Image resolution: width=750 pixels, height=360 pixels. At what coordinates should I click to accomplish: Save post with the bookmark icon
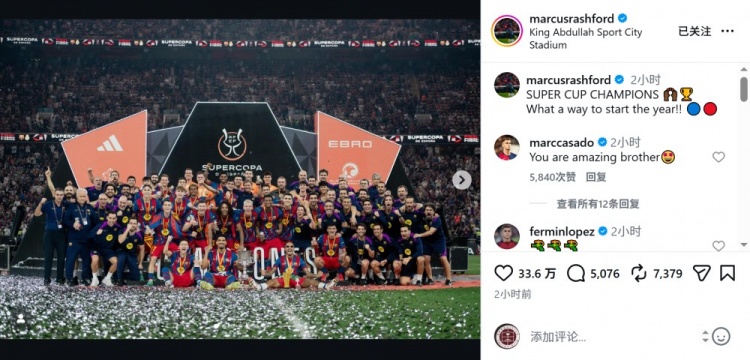727,273
